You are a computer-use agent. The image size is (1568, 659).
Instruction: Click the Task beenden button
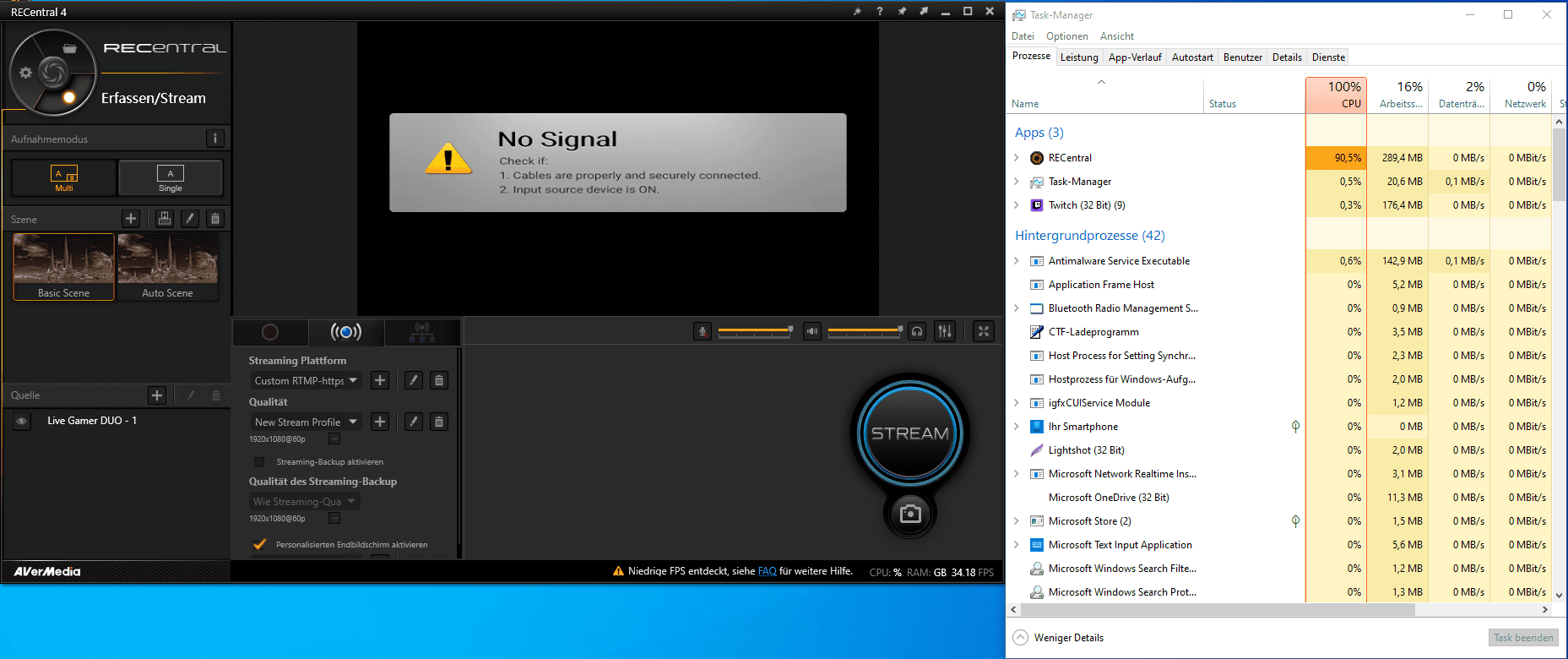1523,638
